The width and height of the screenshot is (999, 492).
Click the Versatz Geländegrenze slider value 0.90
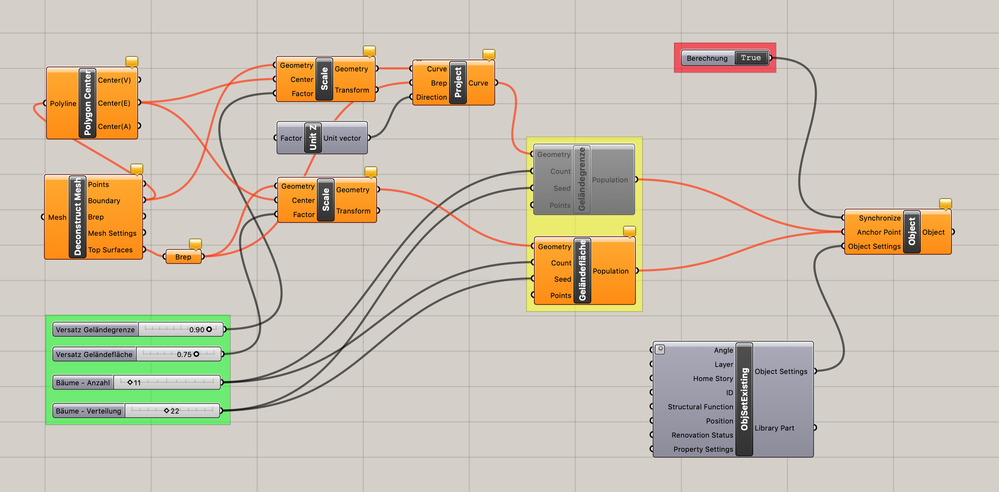[x=197, y=330]
